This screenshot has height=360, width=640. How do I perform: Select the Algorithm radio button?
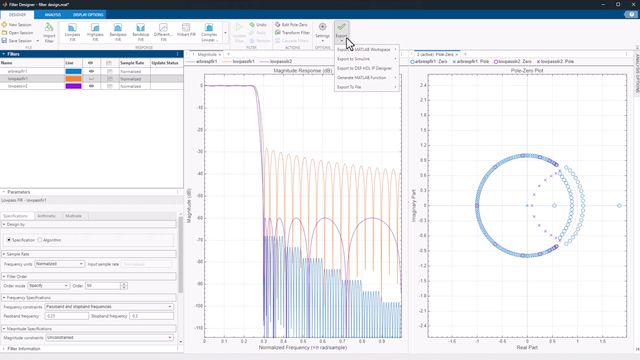pyautogui.click(x=40, y=240)
